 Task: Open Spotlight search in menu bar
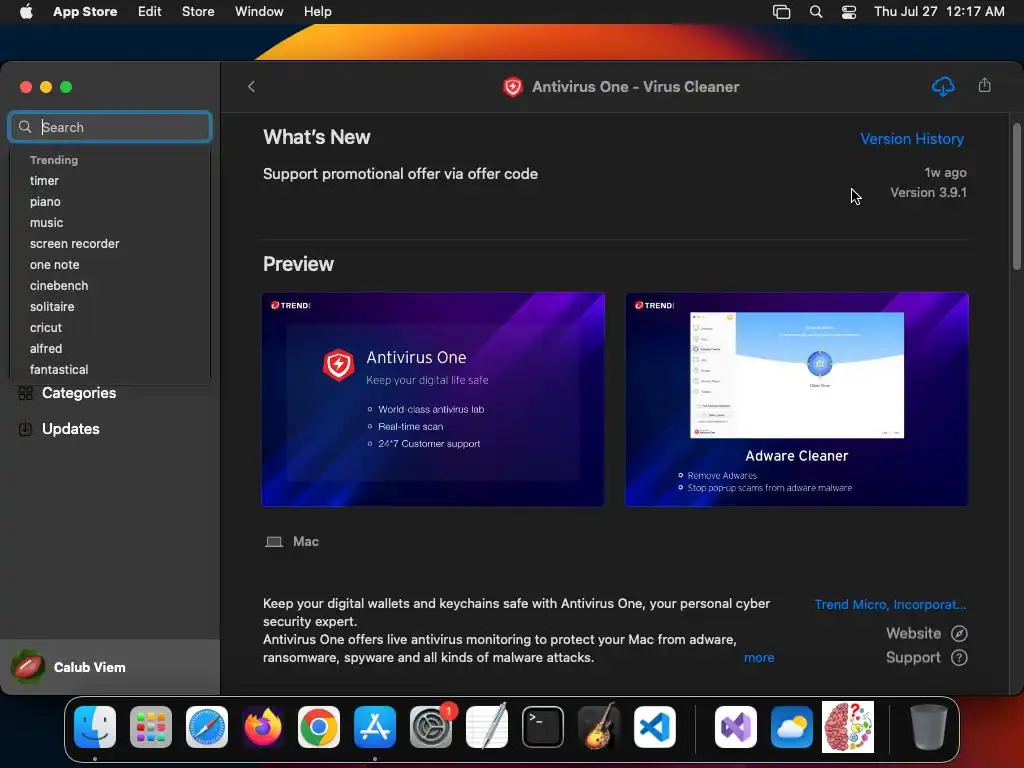tap(816, 12)
